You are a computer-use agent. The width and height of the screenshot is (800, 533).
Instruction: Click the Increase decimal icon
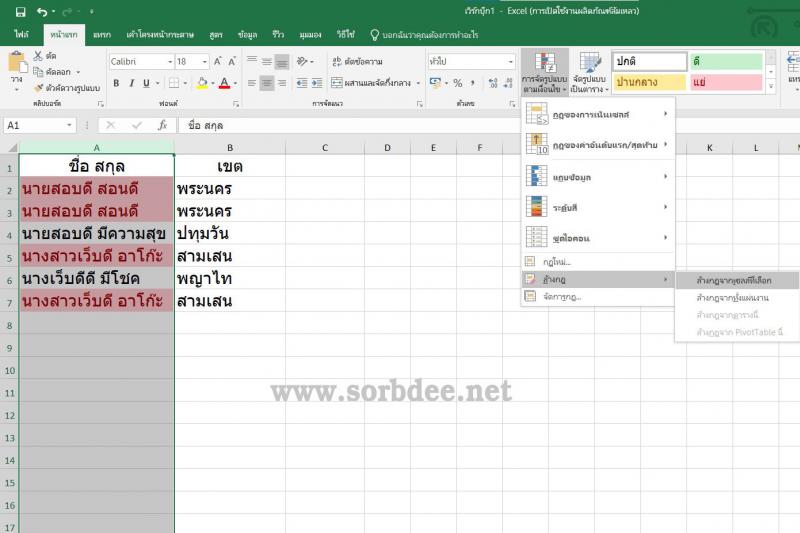[x=493, y=83]
